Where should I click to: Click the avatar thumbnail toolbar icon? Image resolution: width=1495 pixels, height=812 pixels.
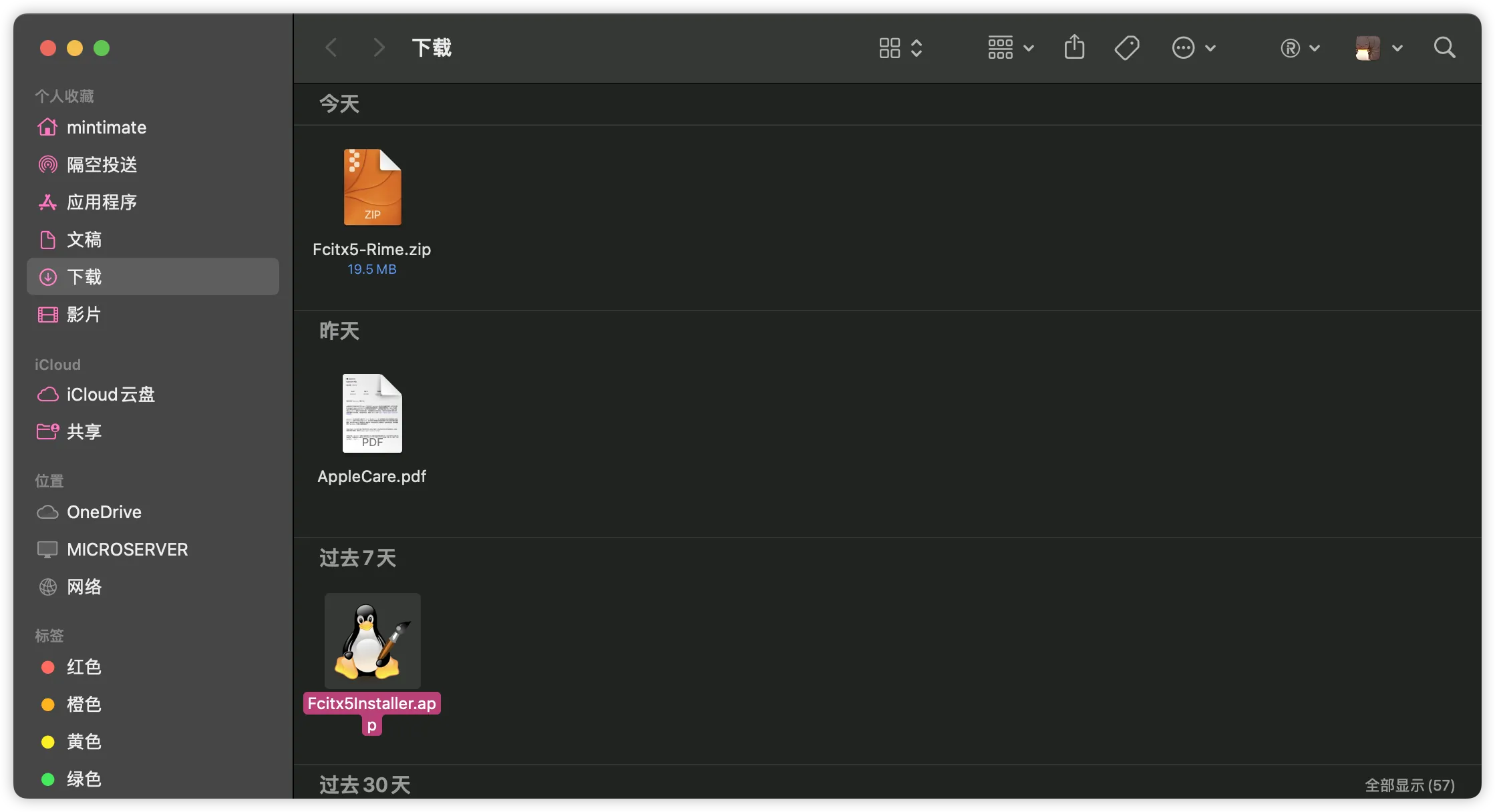coord(1367,48)
